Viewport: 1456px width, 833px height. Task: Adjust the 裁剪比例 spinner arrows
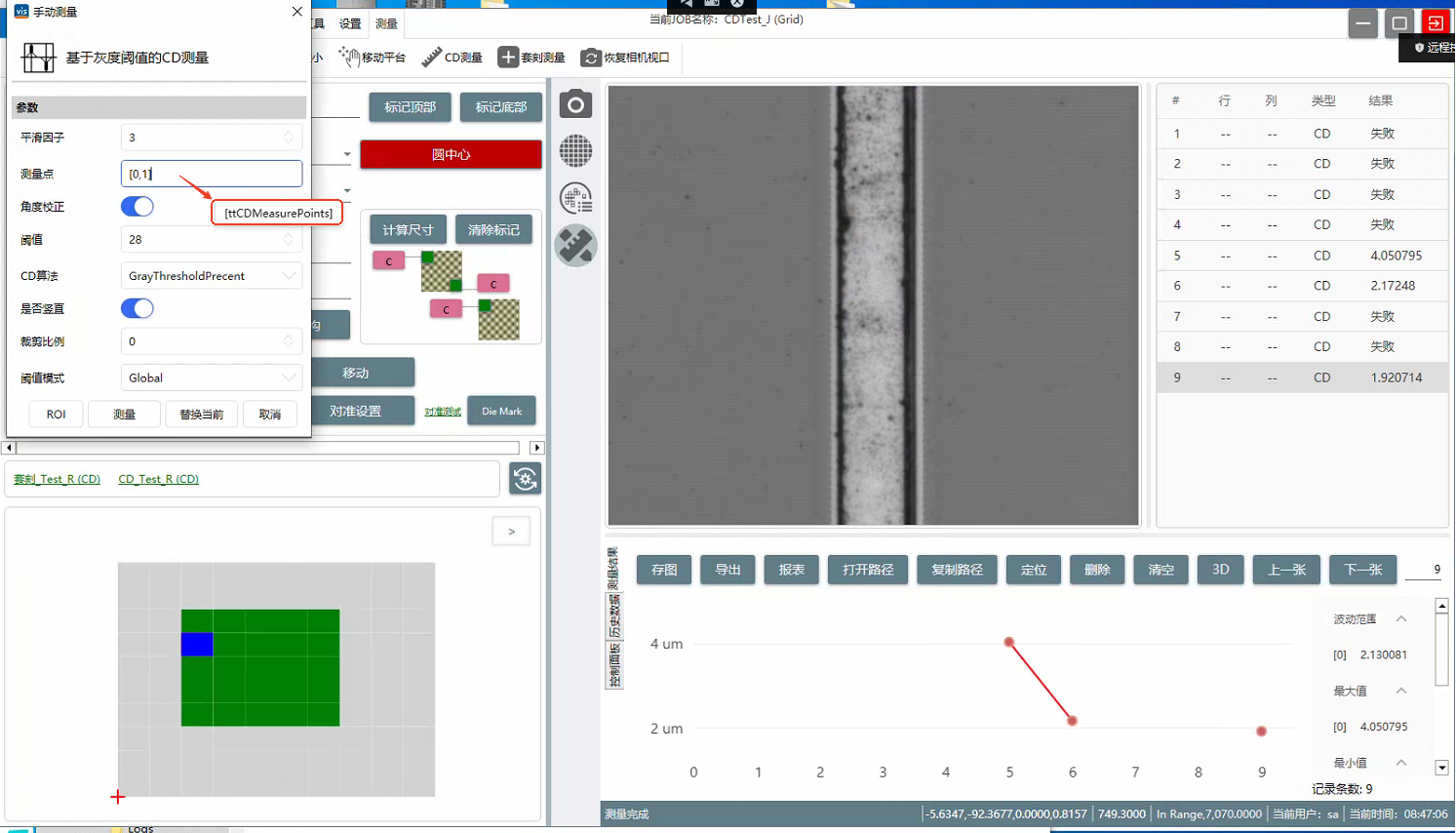[288, 341]
